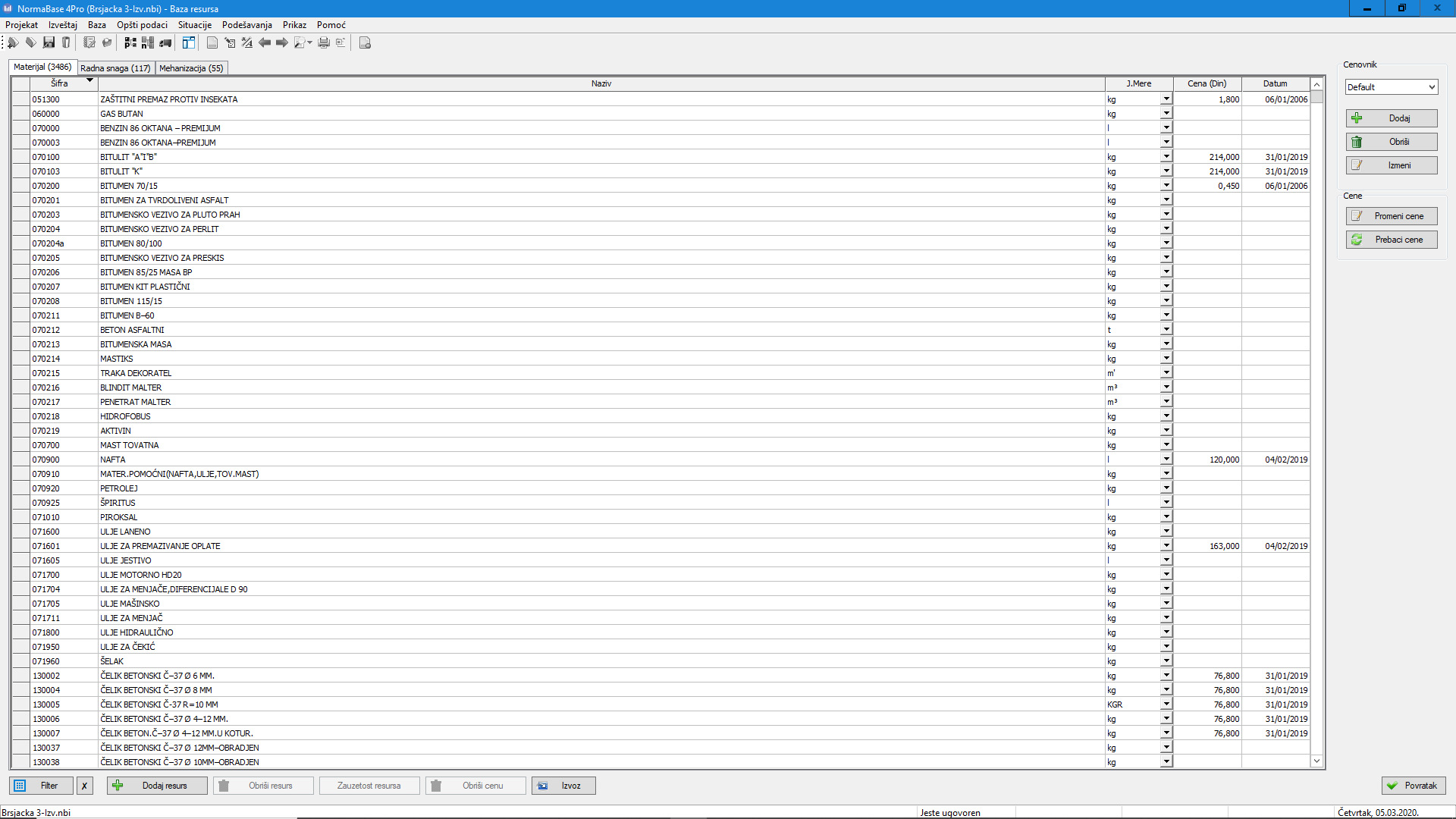Viewport: 1456px width, 819px height.
Task: Click the Povratak button
Action: [1413, 786]
